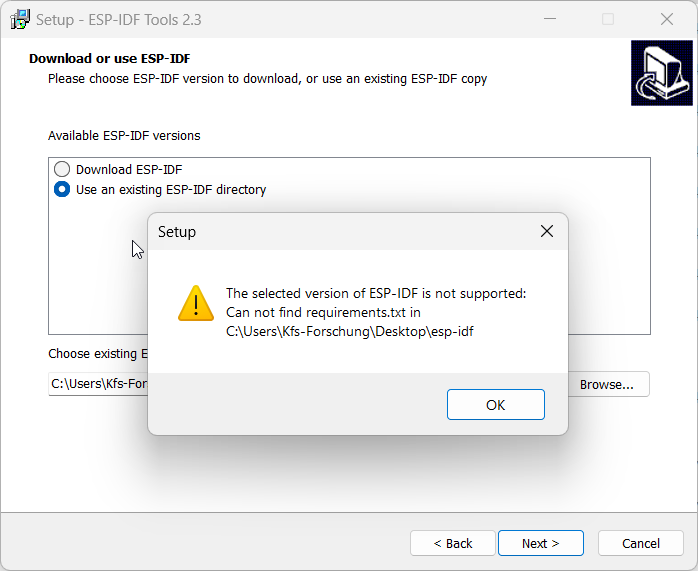
Task: Click the computer wizard image in header
Action: click(x=662, y=73)
